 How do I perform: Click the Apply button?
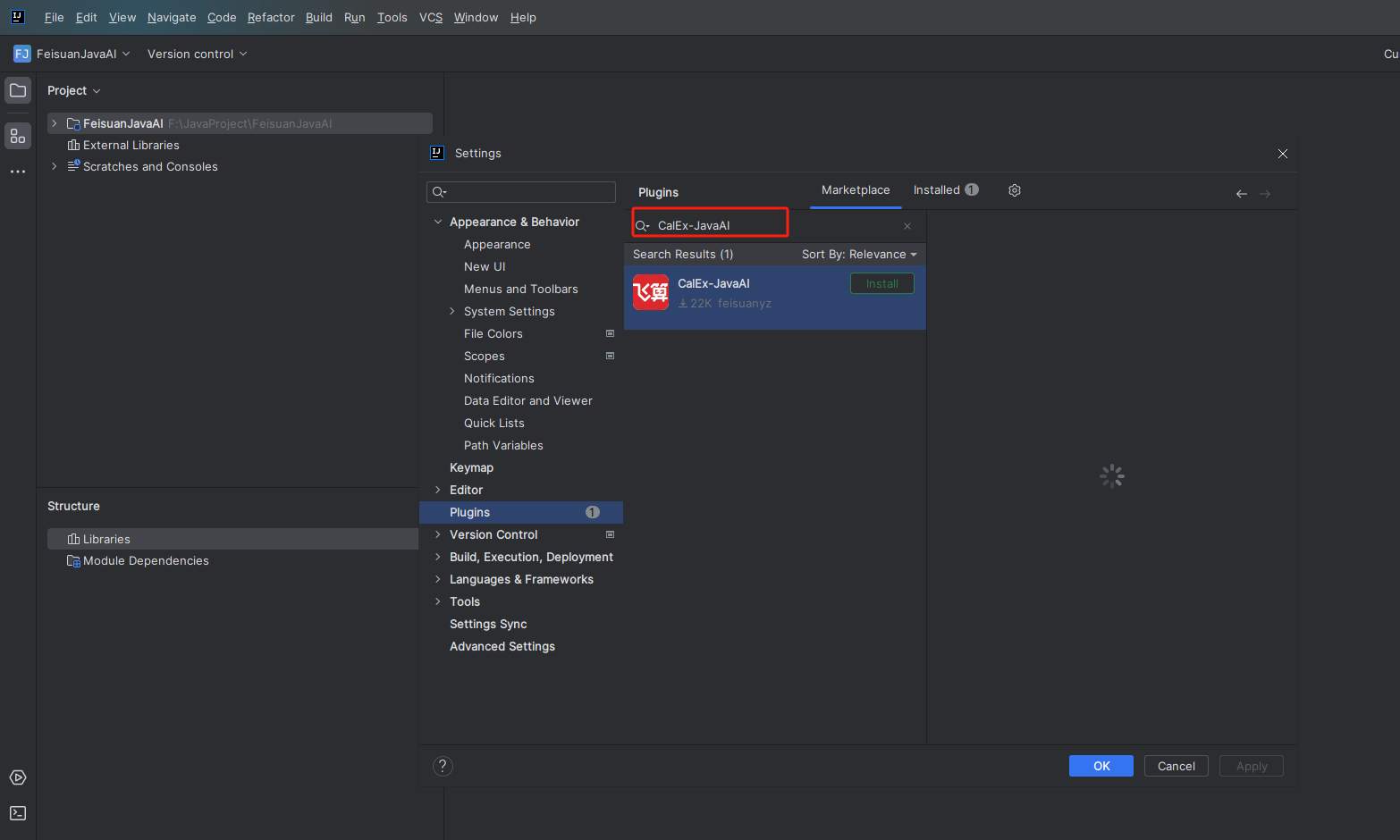pos(1252,766)
